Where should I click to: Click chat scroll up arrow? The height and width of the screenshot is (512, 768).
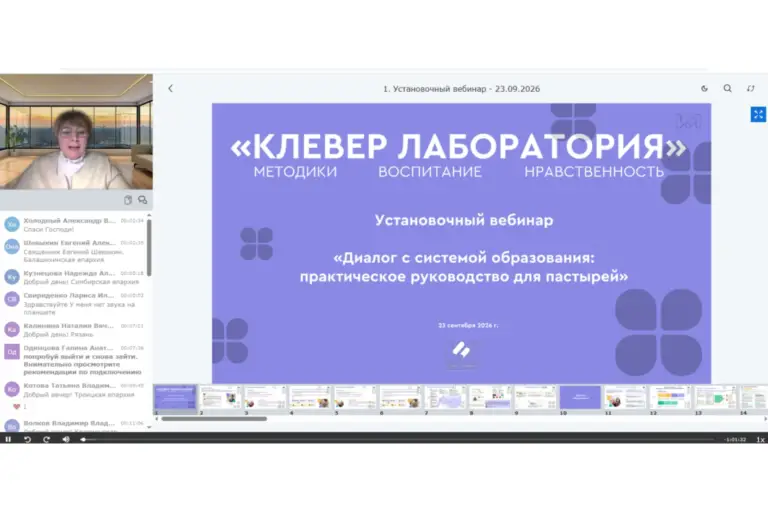149,215
